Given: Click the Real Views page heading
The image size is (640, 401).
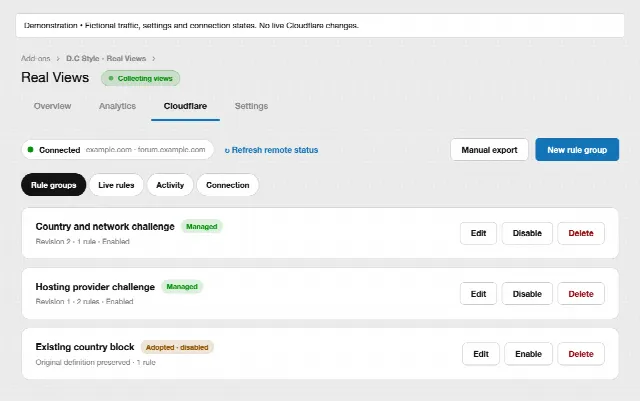Looking at the screenshot, I should [55, 78].
